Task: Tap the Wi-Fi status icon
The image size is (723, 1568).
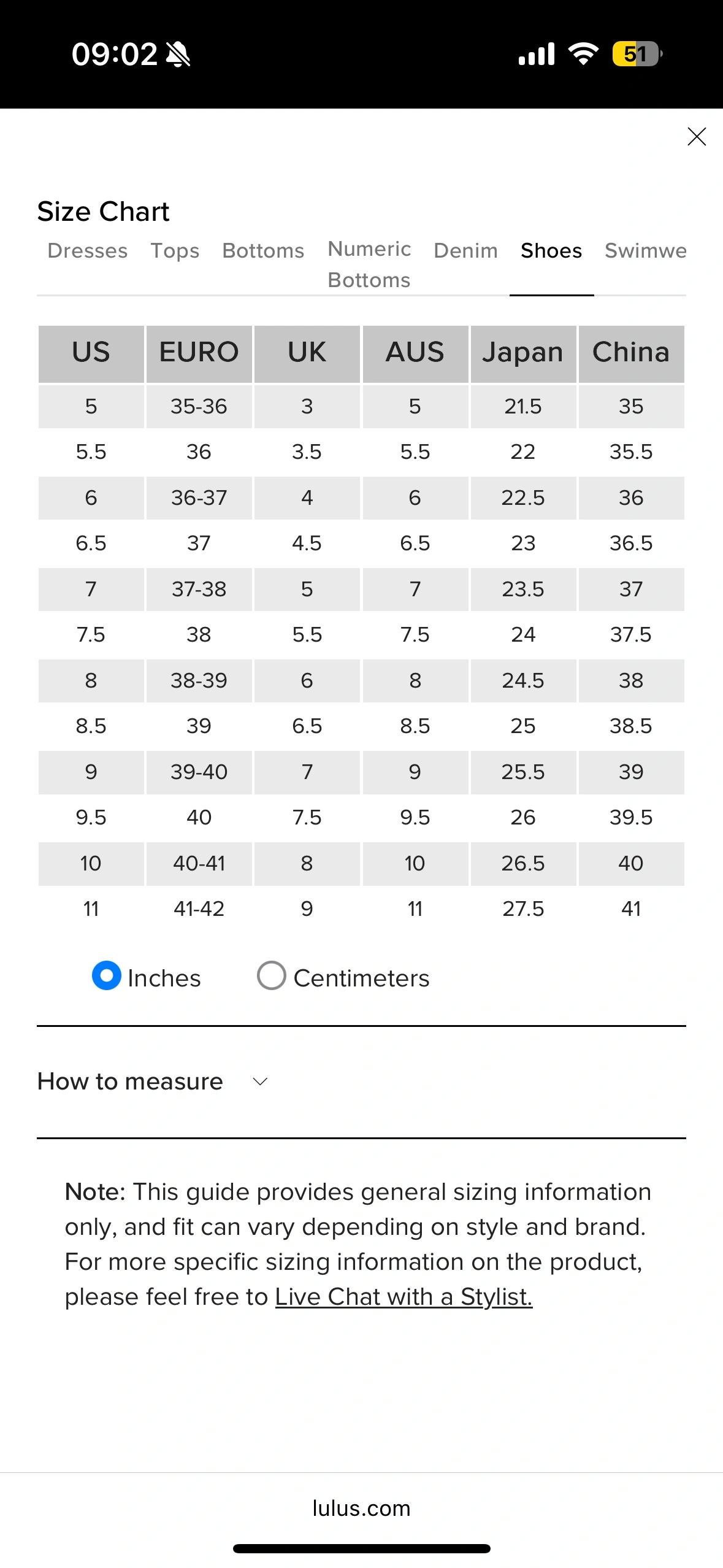Action: pos(583,54)
